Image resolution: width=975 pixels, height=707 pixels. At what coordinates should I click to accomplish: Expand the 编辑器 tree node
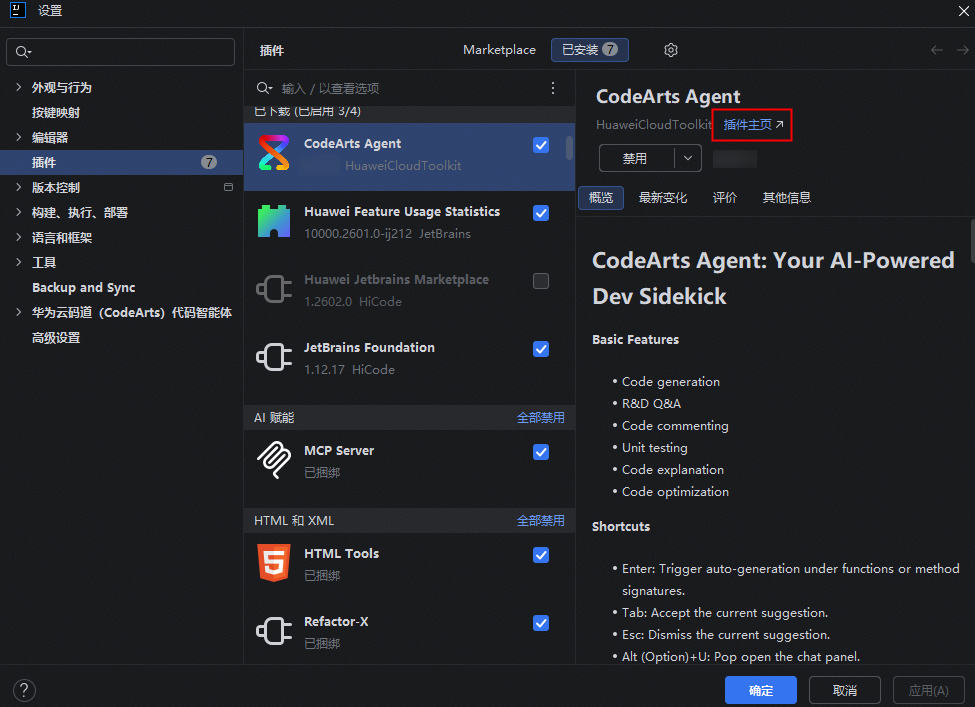pos(18,137)
